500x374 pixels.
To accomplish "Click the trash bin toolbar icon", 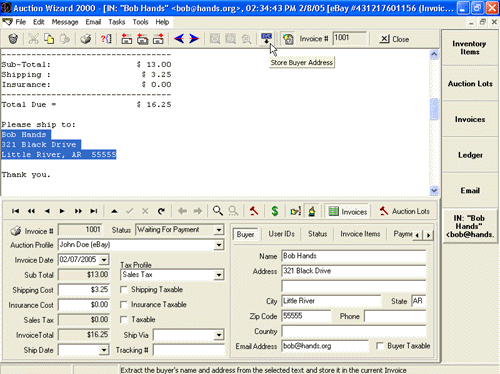I will (13, 39).
